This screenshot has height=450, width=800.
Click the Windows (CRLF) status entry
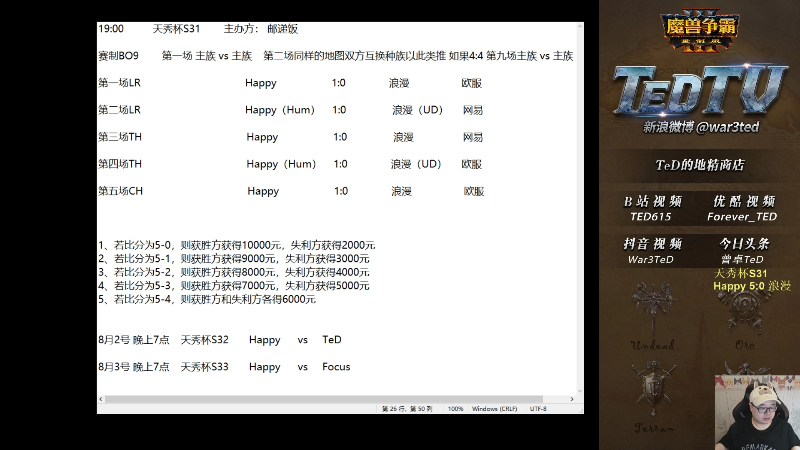click(x=494, y=409)
